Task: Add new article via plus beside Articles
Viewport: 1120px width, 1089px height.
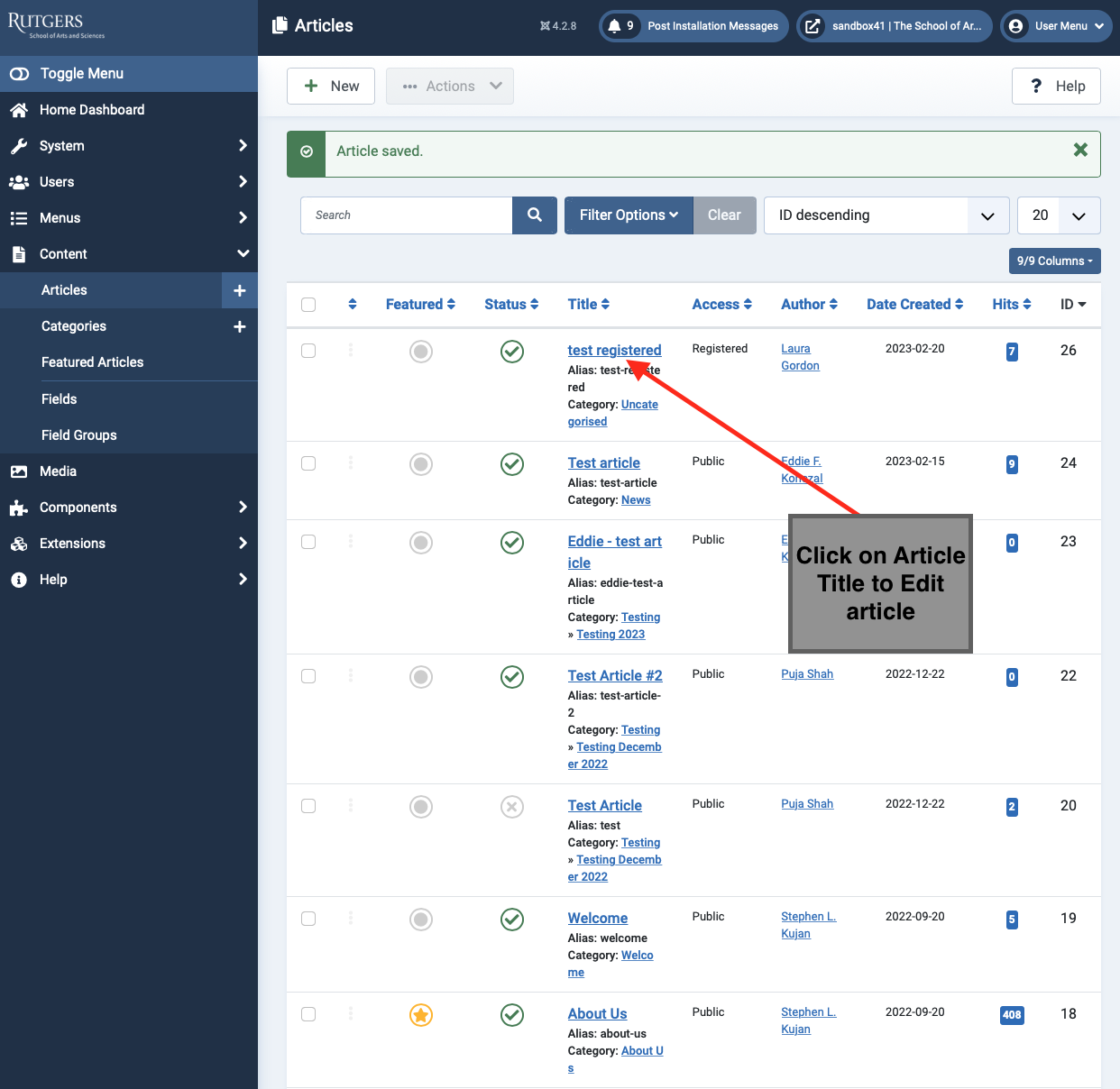Action: (x=240, y=290)
